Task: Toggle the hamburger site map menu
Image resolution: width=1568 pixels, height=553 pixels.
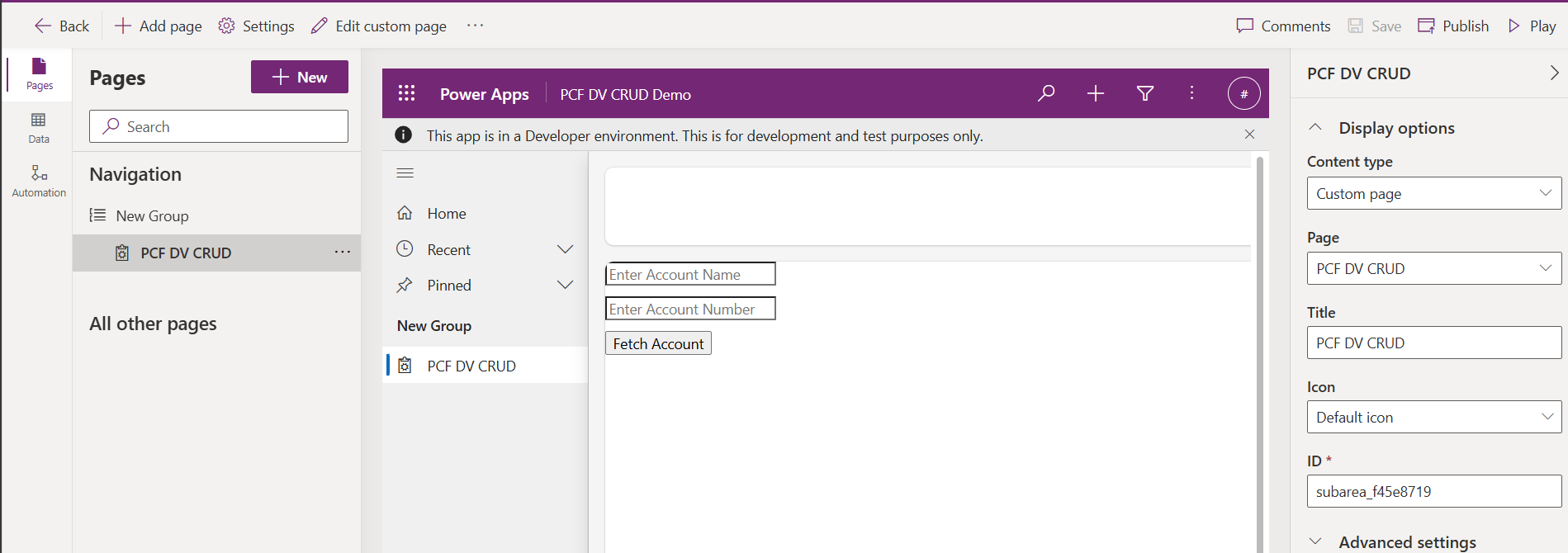Action: point(405,173)
